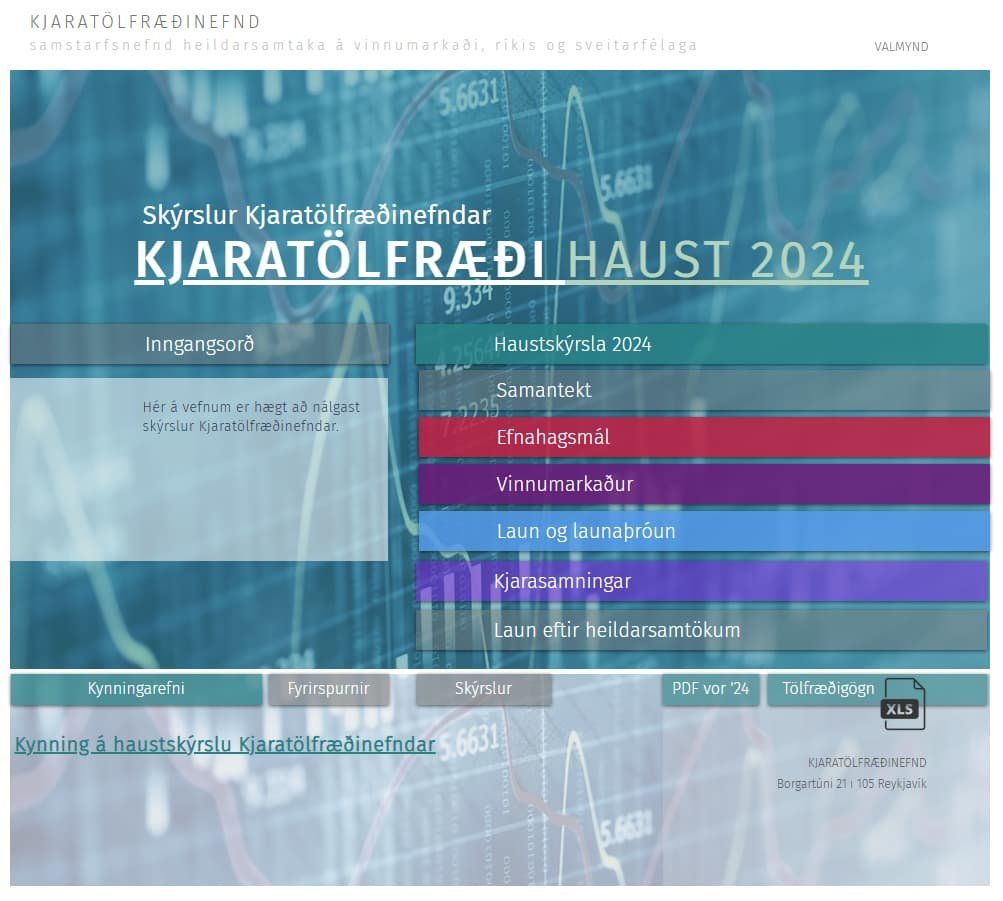Click the HAUST 2024 headline link
This screenshot has width=1003, height=901.
(x=716, y=260)
